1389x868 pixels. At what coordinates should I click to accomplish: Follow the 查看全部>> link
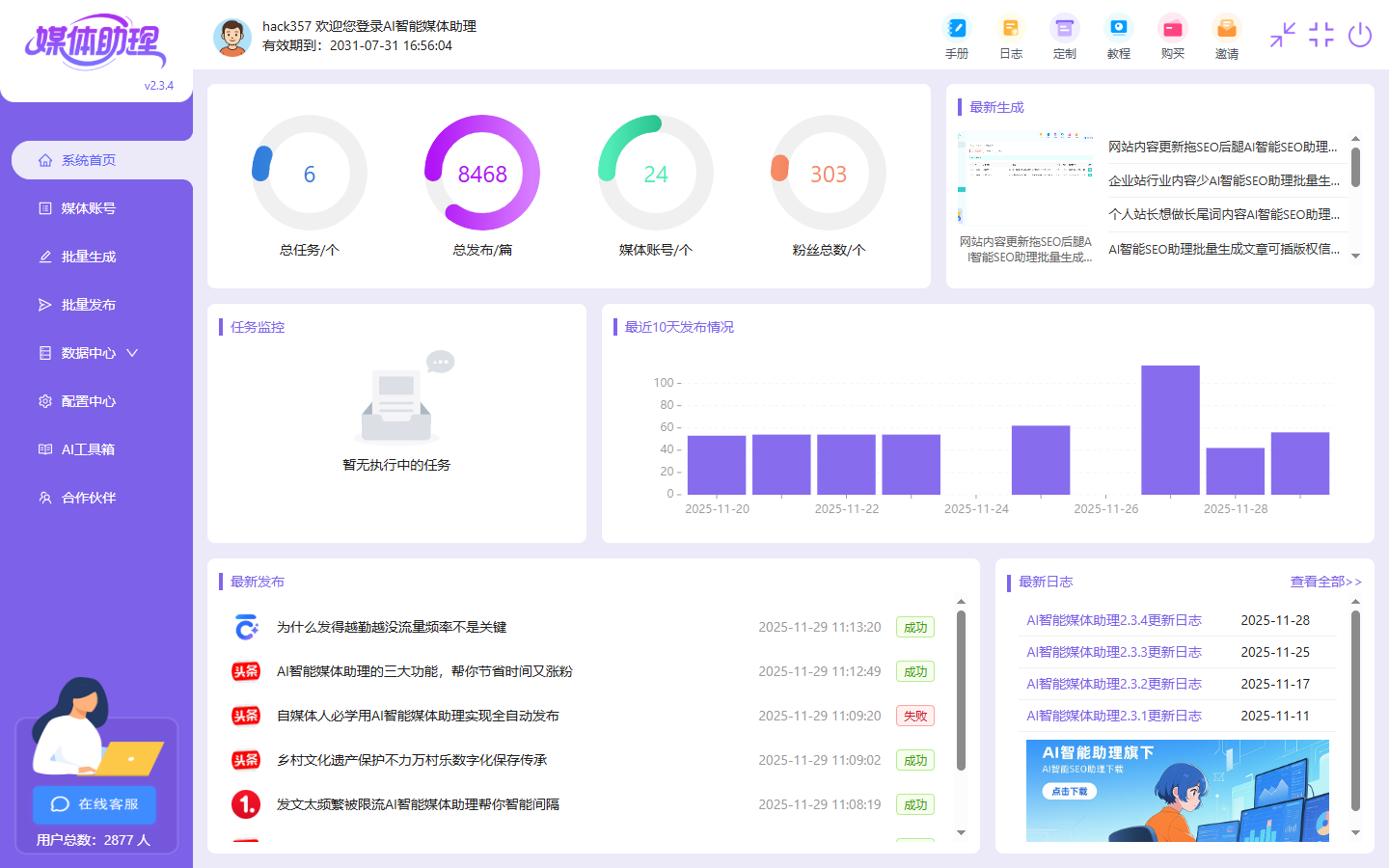[x=1325, y=582]
